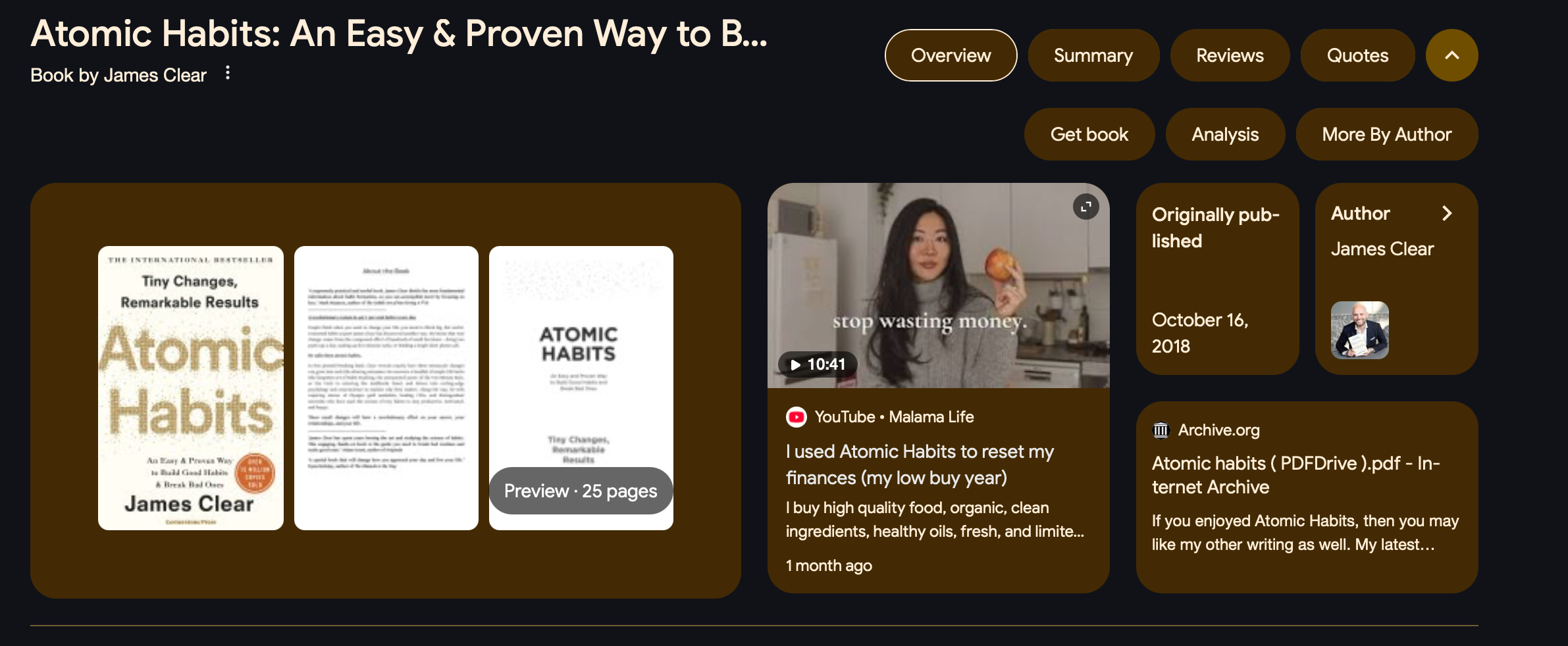Viewport: 1568px width, 646px height.
Task: Open the Atomic habits PDFDrive Internet Archive link
Action: click(1295, 475)
